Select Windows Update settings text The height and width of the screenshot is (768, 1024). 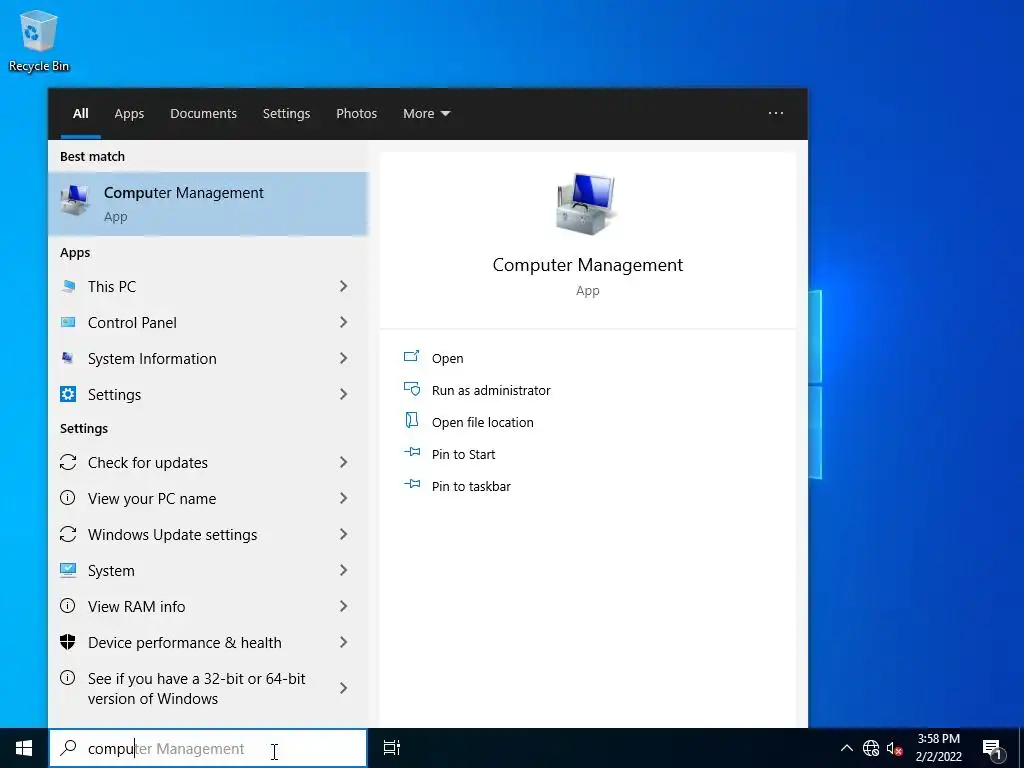click(172, 534)
